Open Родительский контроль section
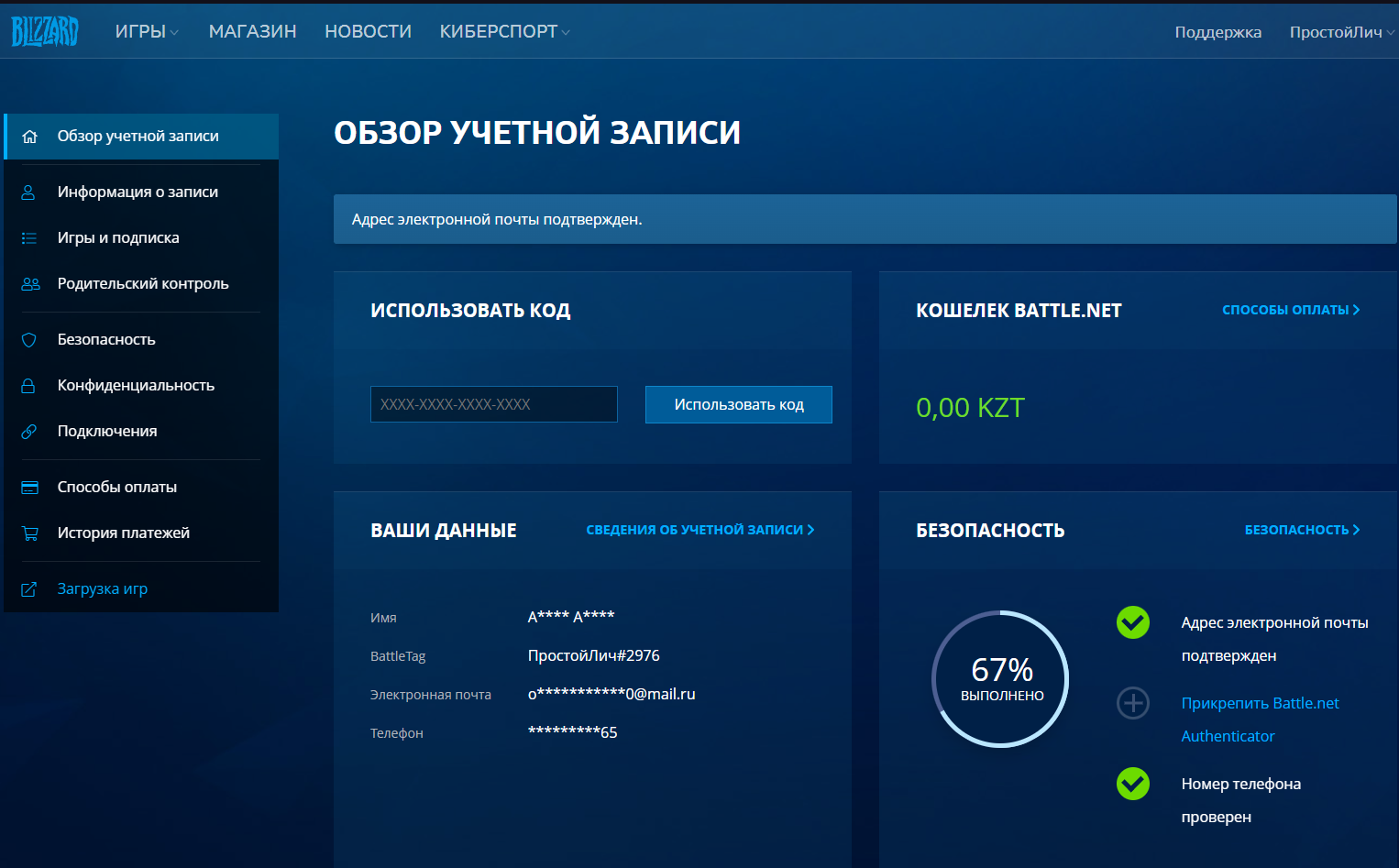Image resolution: width=1399 pixels, height=868 pixels. pos(141,284)
